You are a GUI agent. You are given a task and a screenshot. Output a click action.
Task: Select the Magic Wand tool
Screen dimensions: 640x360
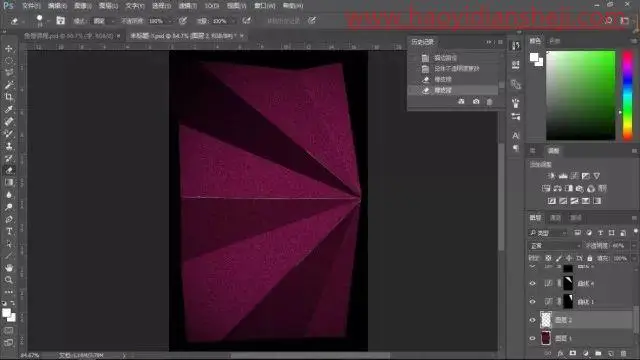(x=9, y=85)
